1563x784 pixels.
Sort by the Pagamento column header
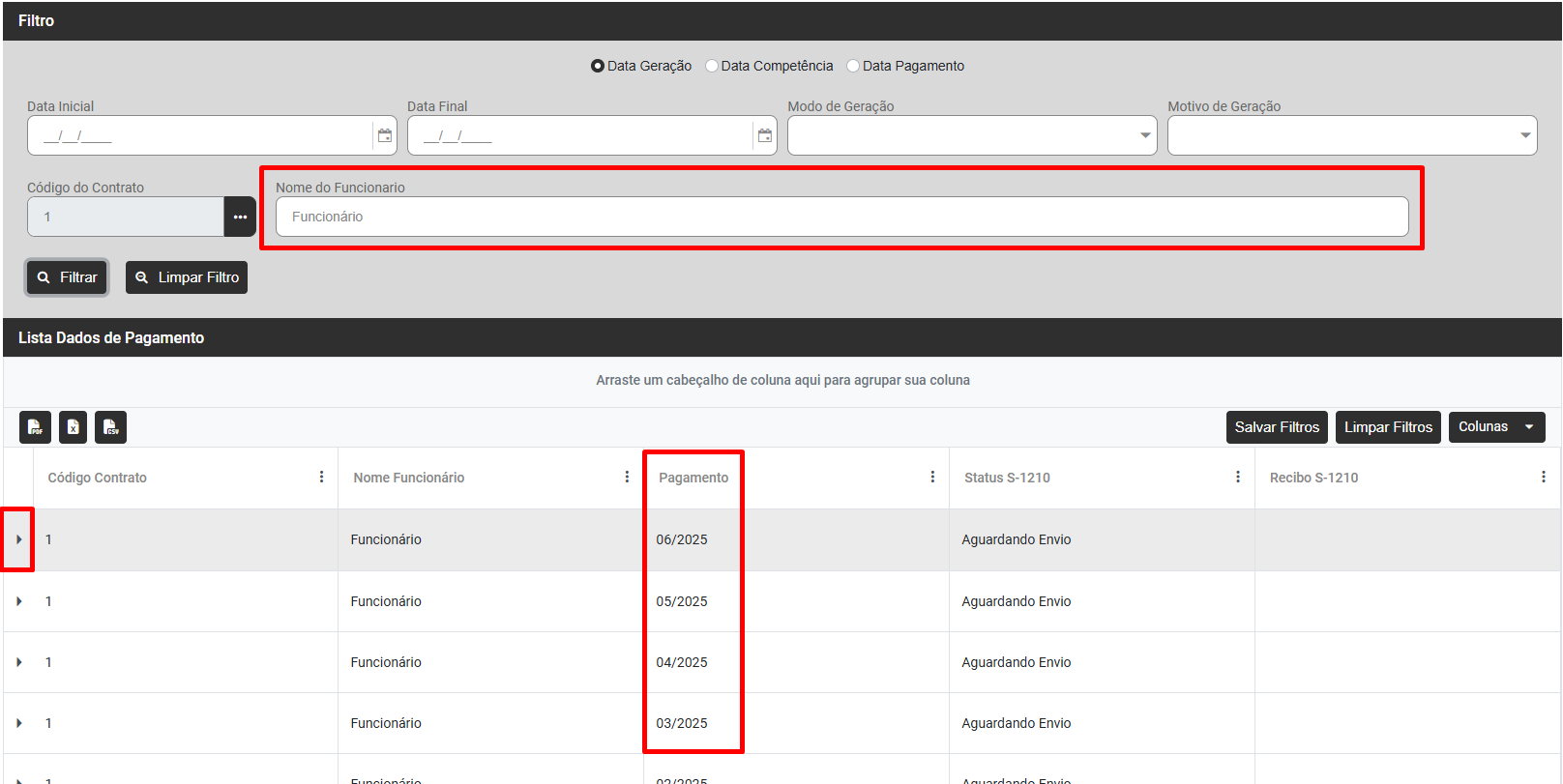[693, 478]
